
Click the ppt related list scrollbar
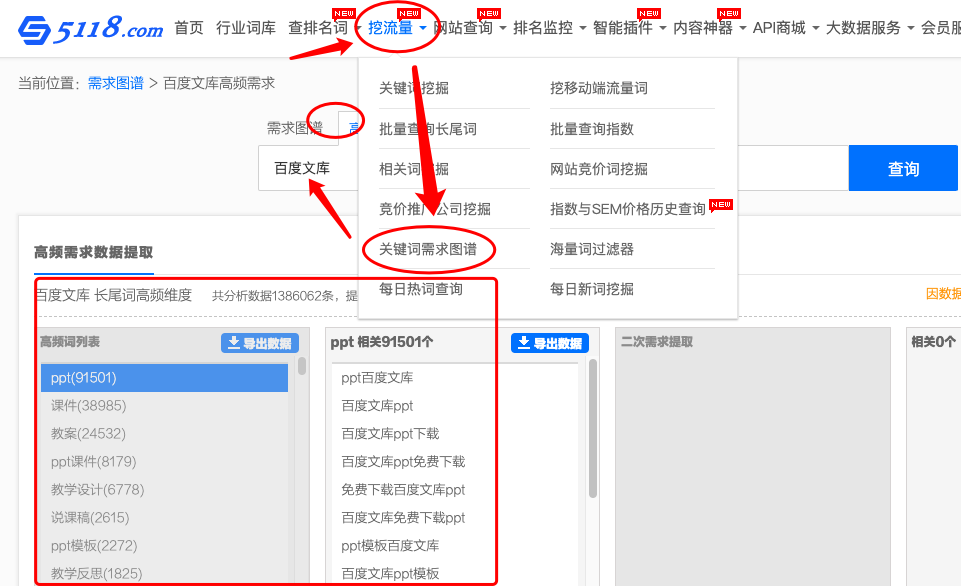593,428
